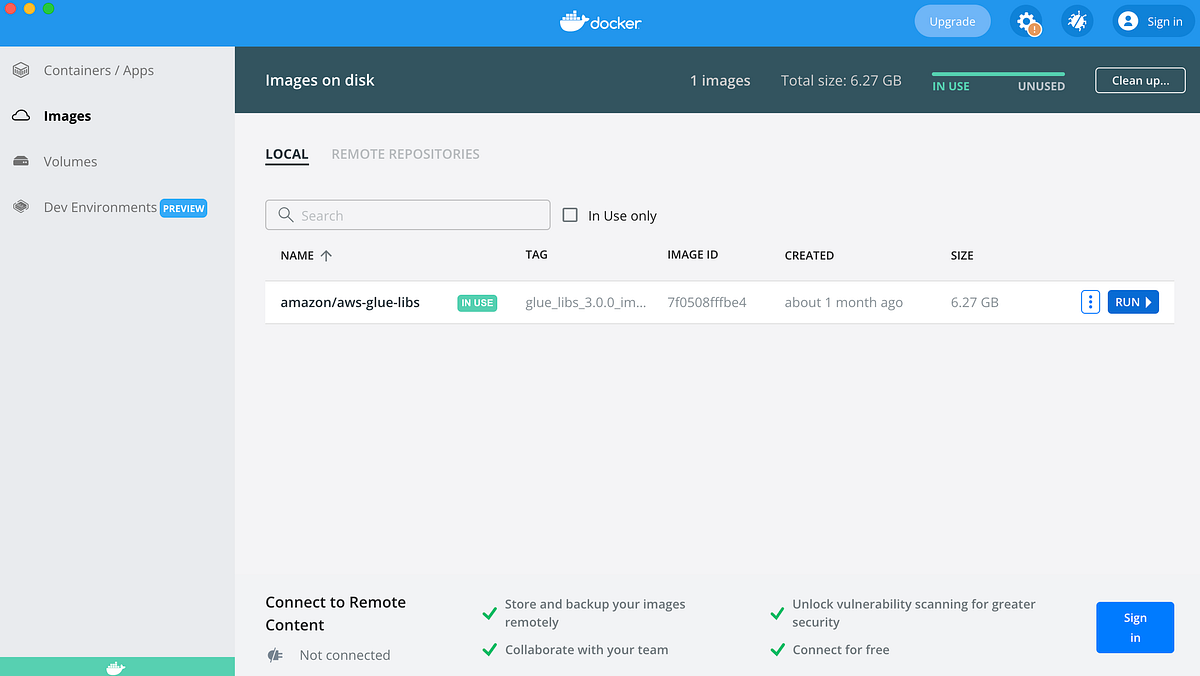The height and width of the screenshot is (676, 1200).
Task: Click the Clean up button
Action: pyautogui.click(x=1140, y=80)
